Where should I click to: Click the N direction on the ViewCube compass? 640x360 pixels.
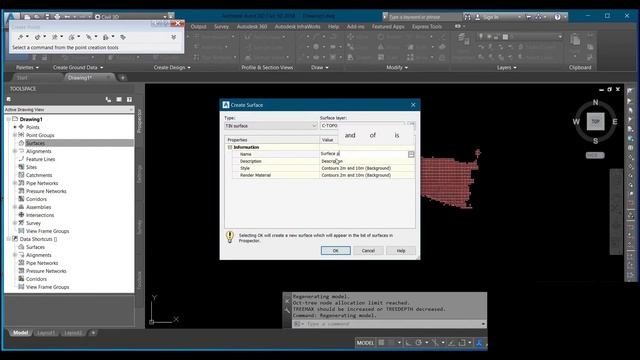point(596,102)
